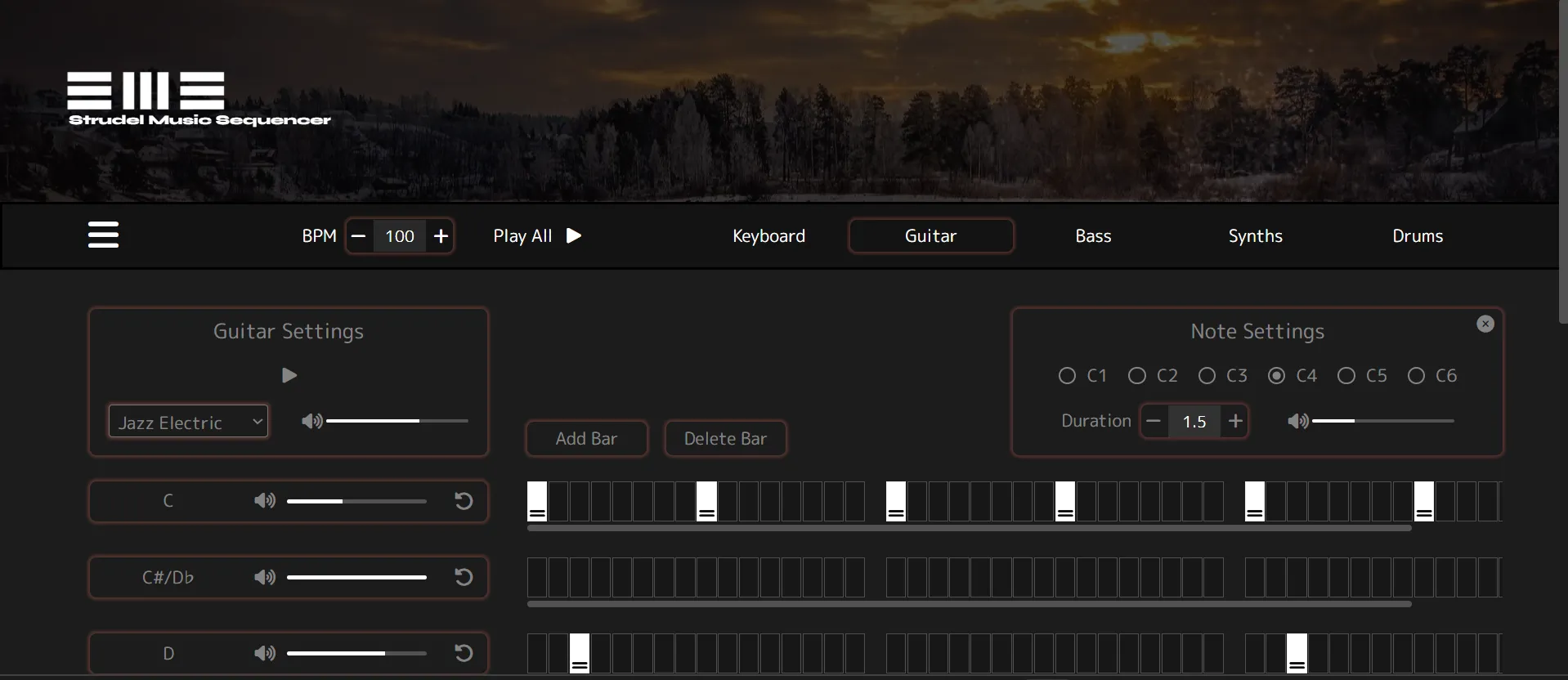Open the Jazz Electric guitar type dropdown
Screen dimensions: 1568x680
coord(188,422)
